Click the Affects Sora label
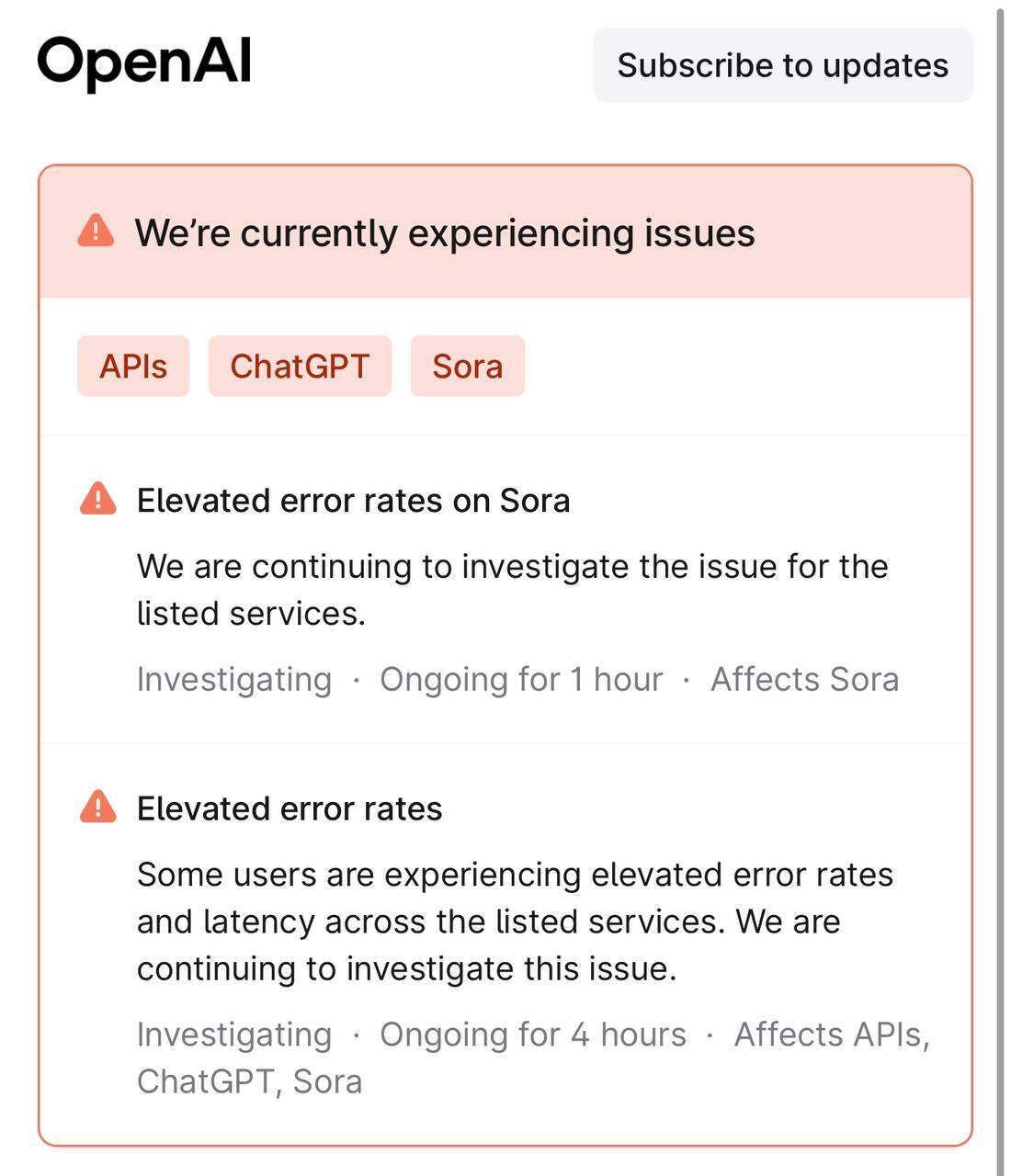This screenshot has width=1011, height=1176. click(x=805, y=680)
